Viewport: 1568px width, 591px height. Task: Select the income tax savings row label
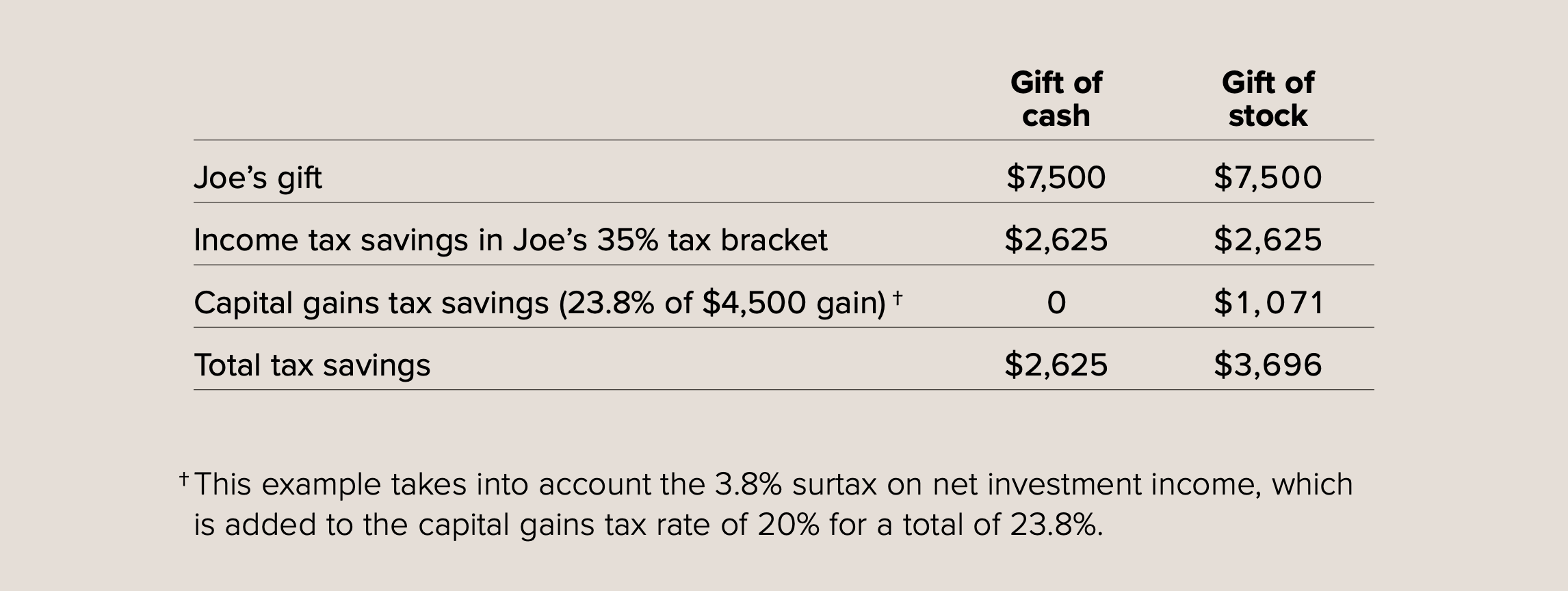click(510, 240)
